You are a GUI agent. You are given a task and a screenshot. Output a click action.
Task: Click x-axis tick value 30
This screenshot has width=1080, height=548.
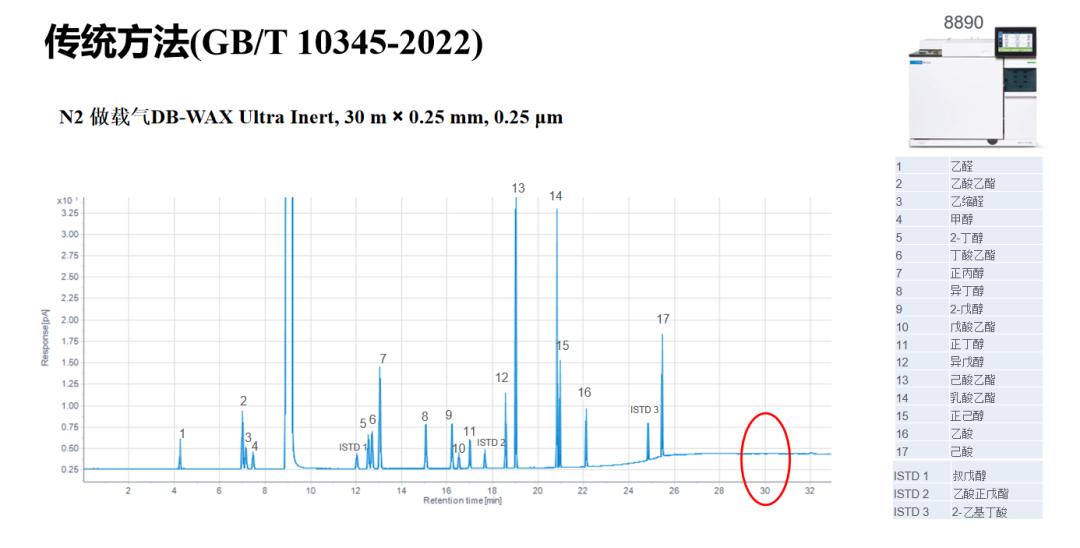point(765,491)
